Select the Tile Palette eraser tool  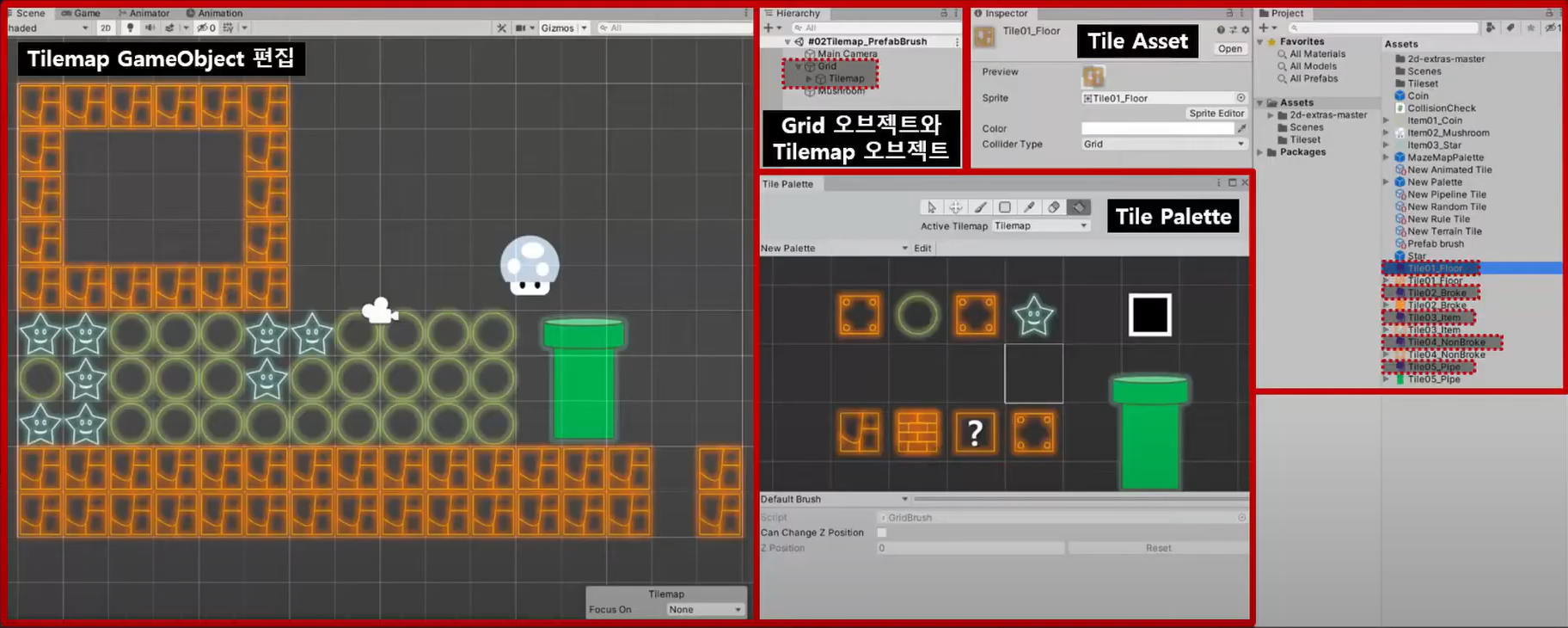(x=1054, y=207)
